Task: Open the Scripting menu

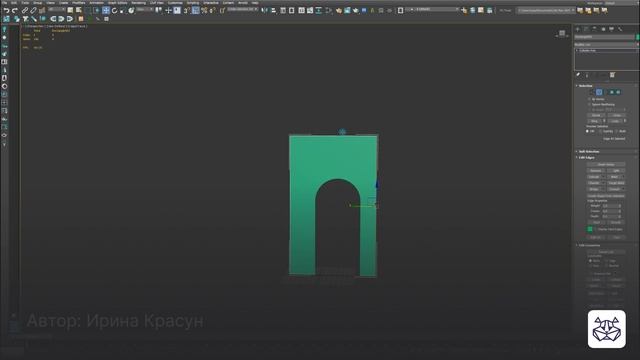Action: pos(193,3)
